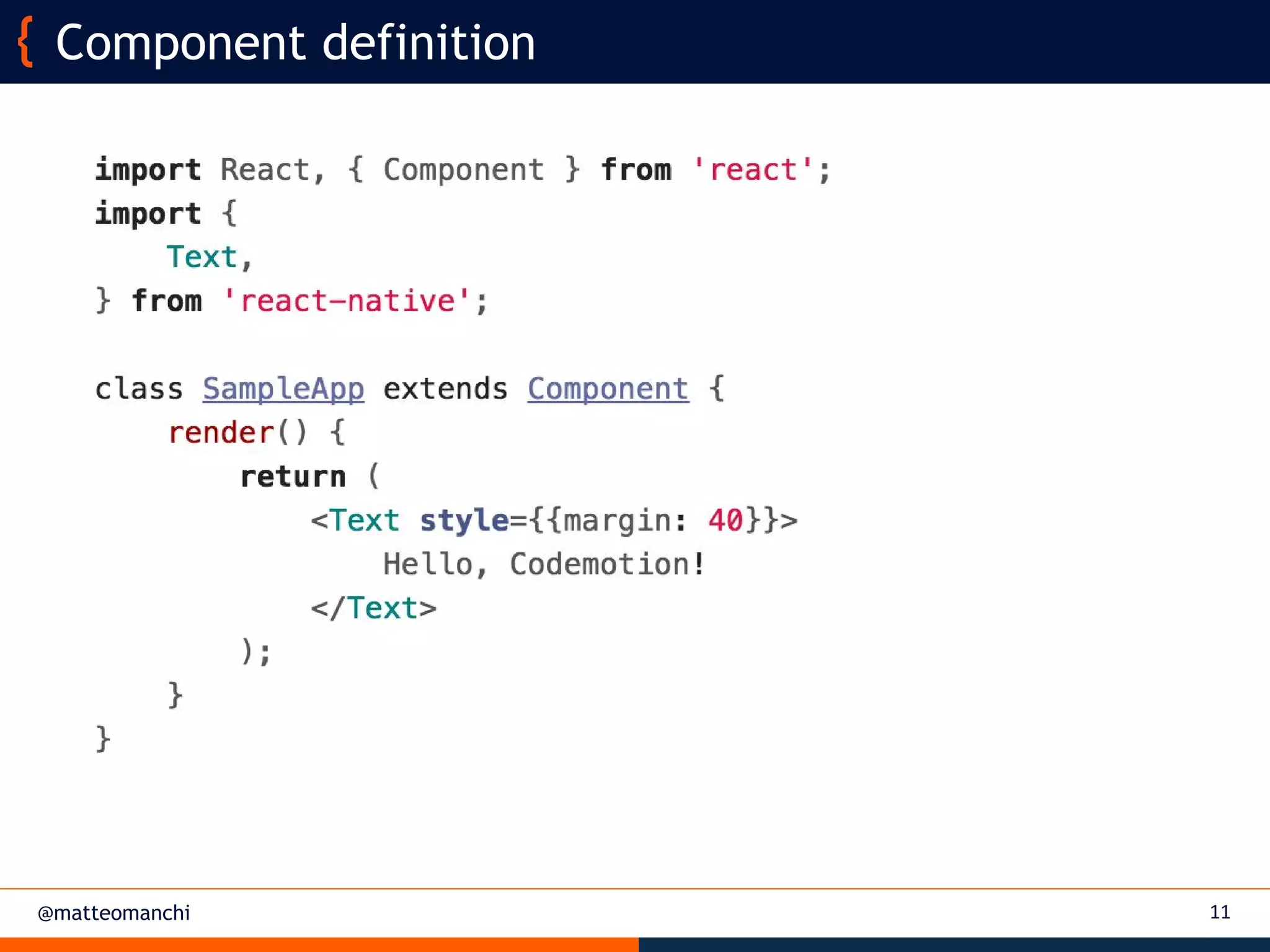Select the 'react' string literal
This screenshot has height=952, width=1270.
click(x=753, y=170)
